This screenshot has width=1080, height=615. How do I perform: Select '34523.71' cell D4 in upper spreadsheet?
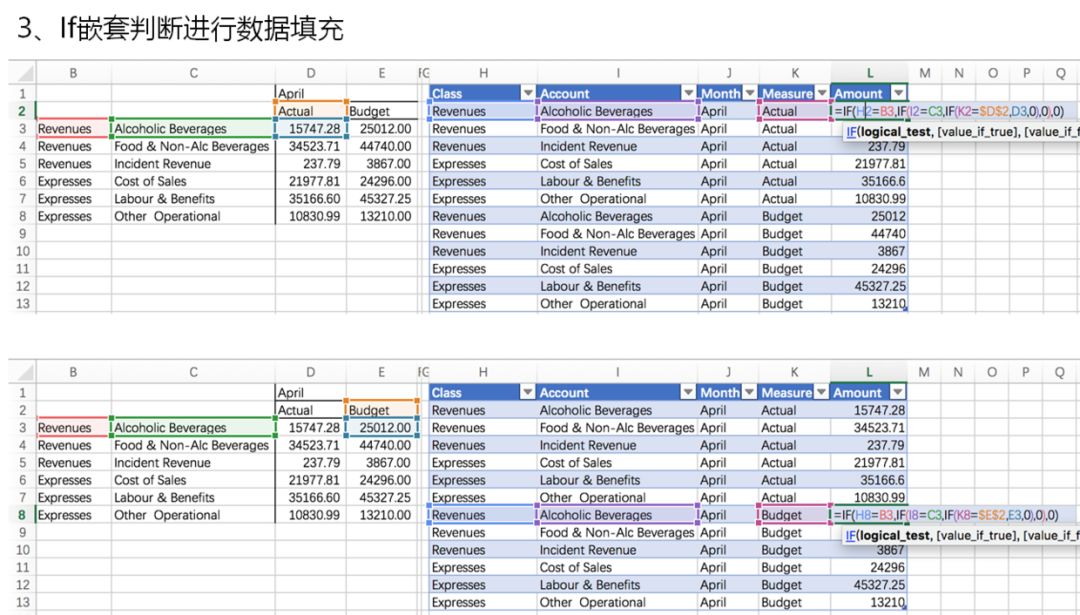(x=311, y=146)
